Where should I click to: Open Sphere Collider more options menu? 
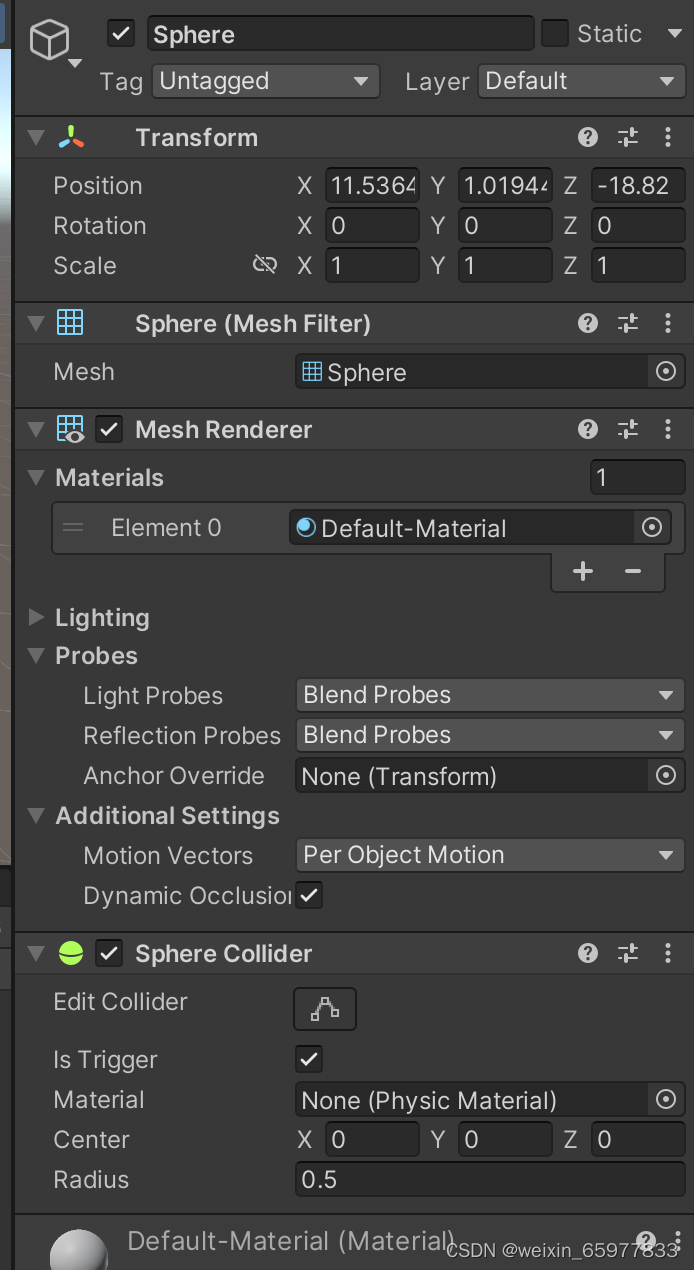[x=668, y=954]
